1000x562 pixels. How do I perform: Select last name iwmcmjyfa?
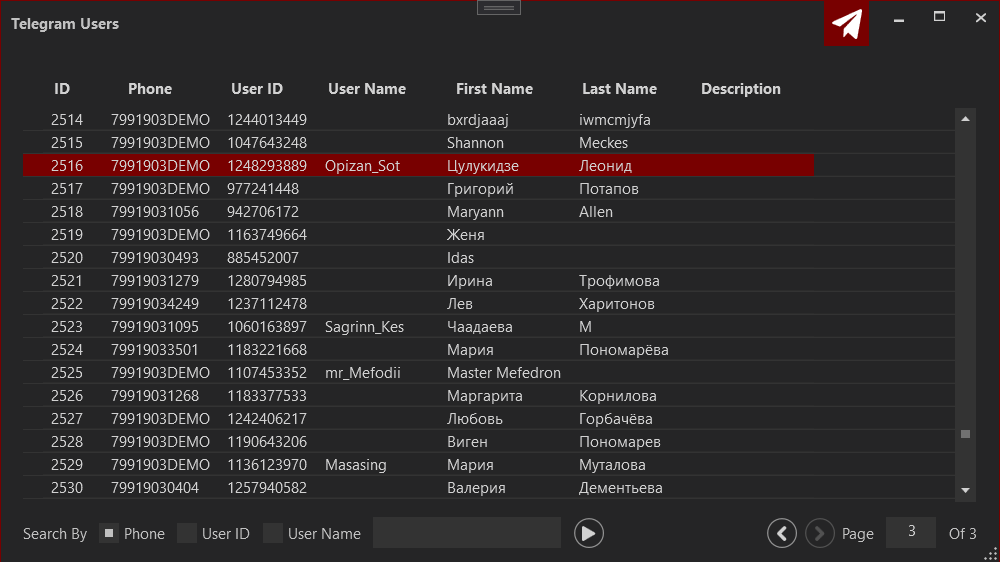coord(614,120)
